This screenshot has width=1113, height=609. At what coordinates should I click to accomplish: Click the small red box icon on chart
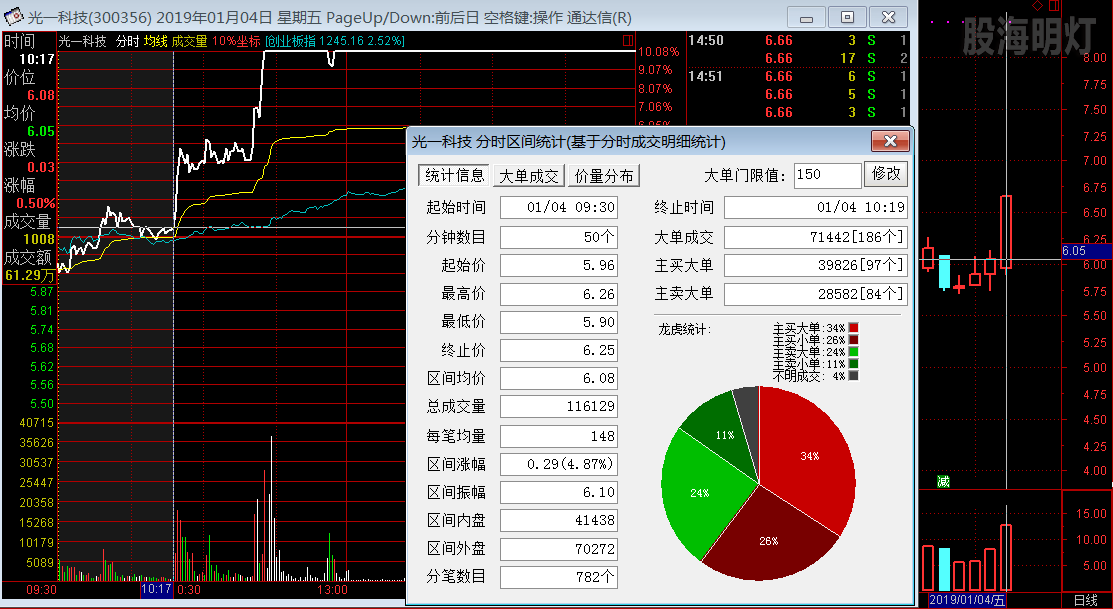(x=627, y=41)
